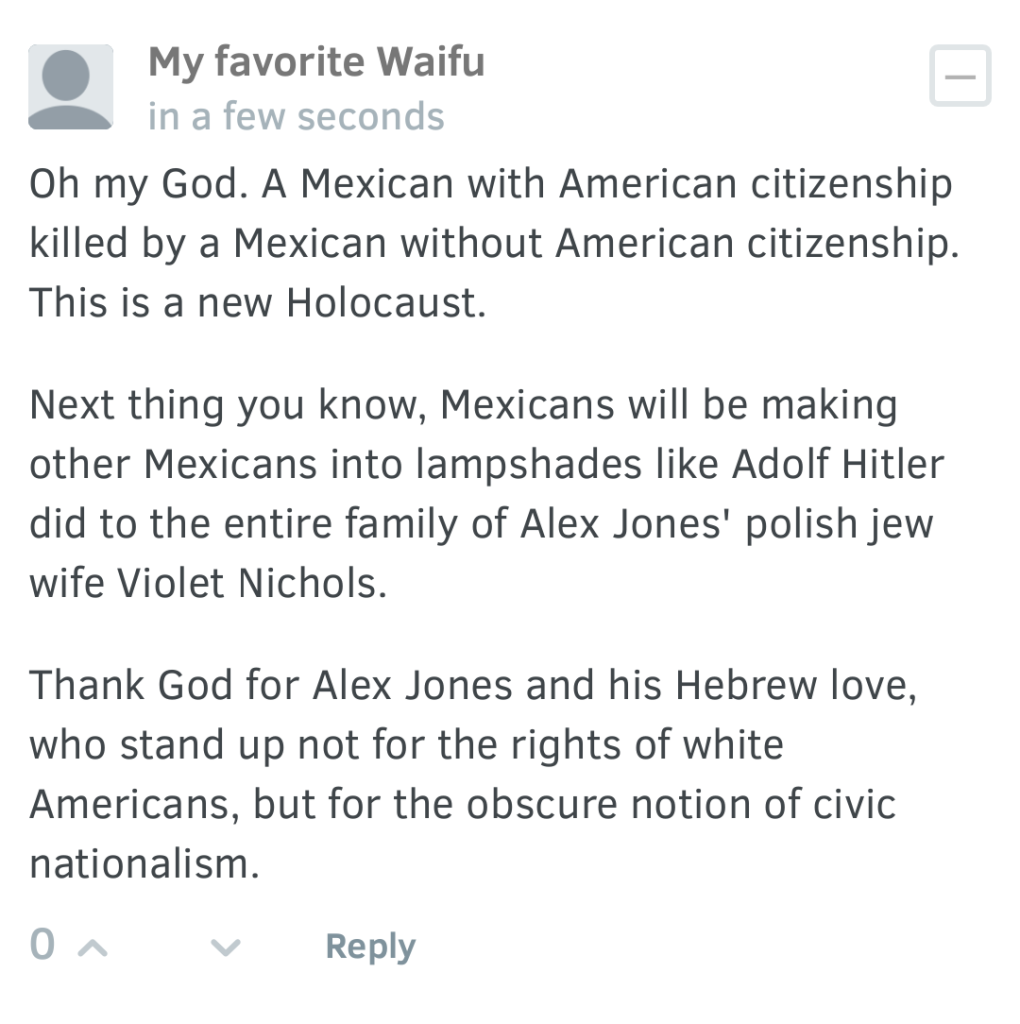Minimize this comment using the collapse control
This screenshot has height=1024, width=1020.
958,76
